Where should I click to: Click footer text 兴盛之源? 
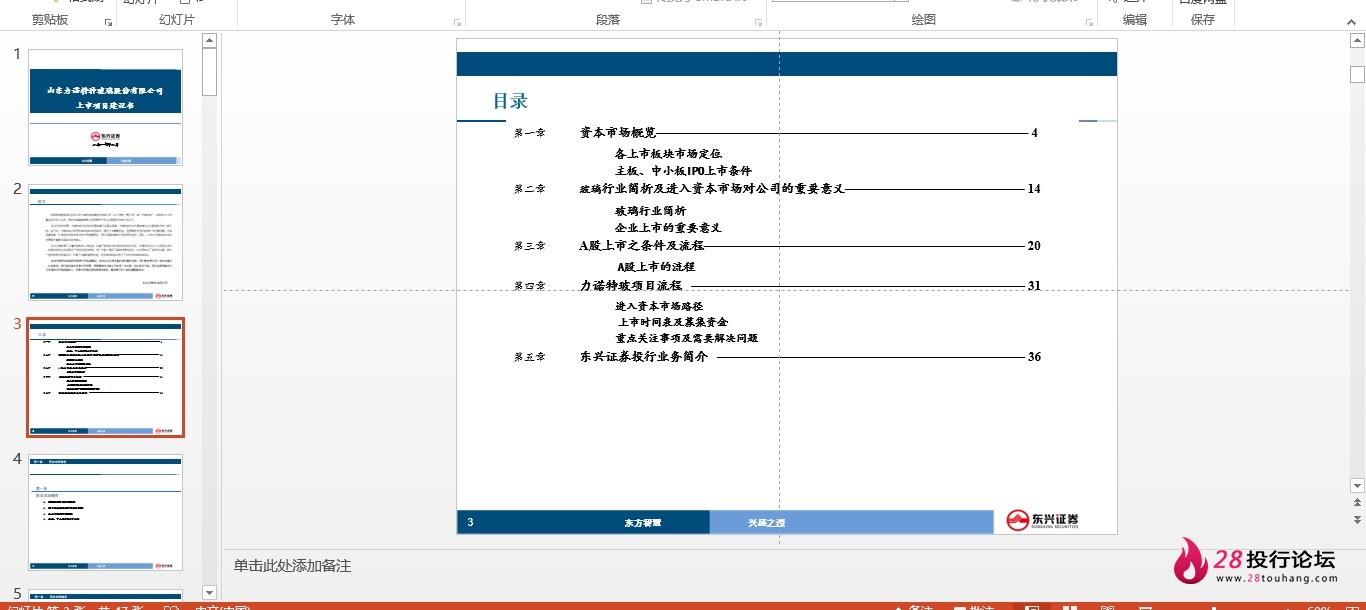(x=767, y=523)
